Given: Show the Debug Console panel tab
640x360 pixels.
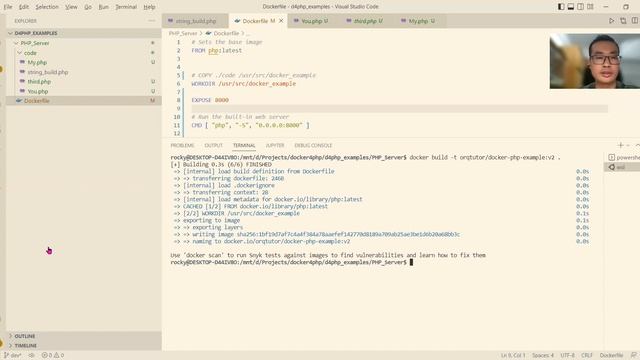Looking at the screenshot, I should tap(313, 145).
